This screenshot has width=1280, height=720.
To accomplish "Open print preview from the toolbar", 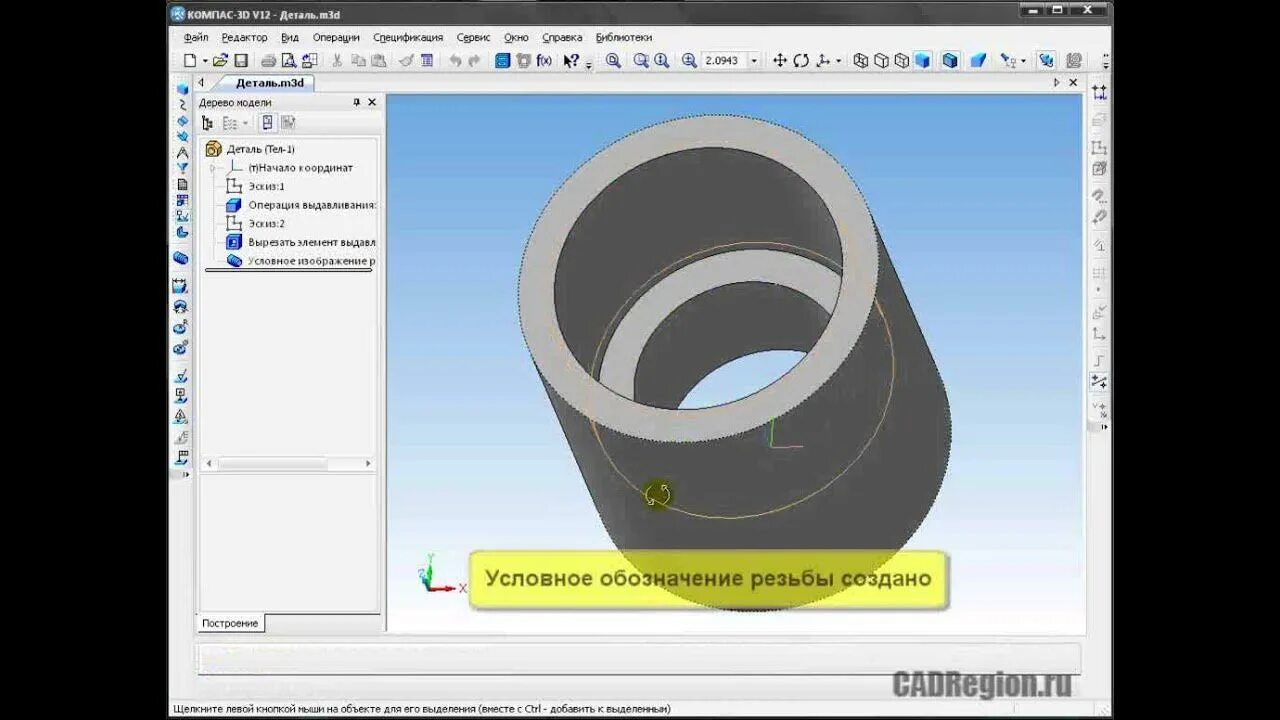I will pyautogui.click(x=288, y=61).
